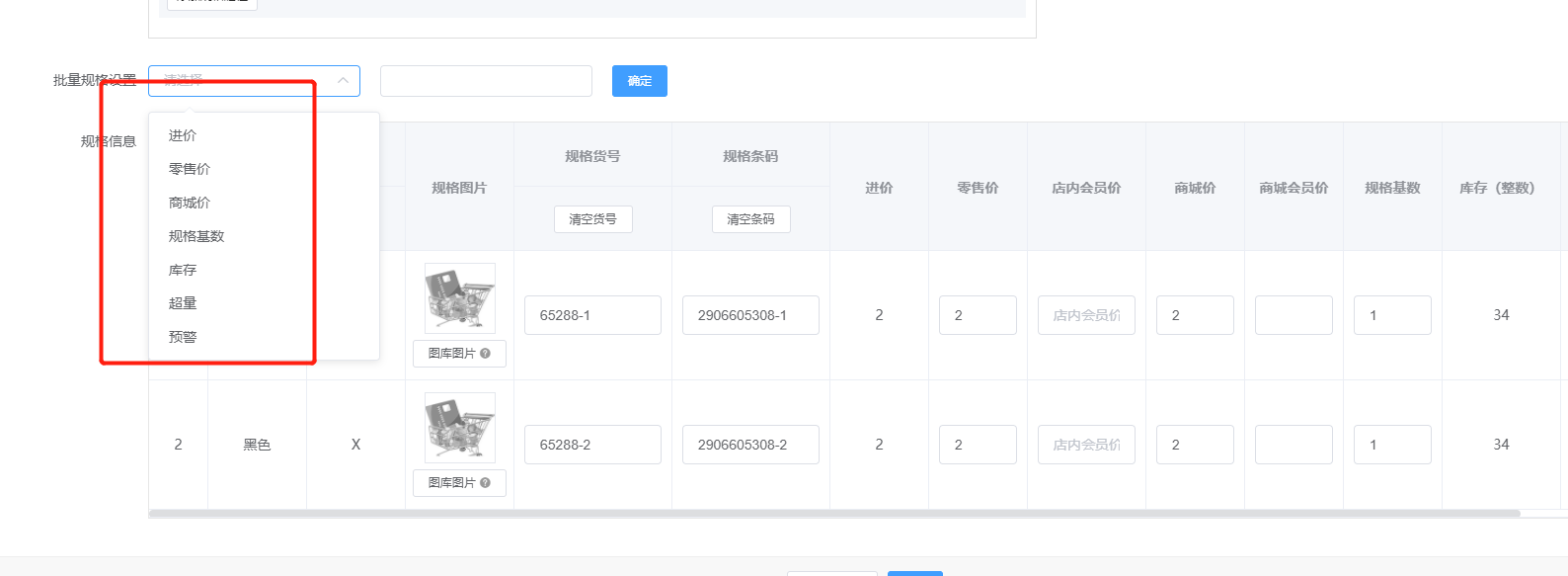Click the 进价 value 2 in row 65288-2
This screenshot has width=1568, height=576.
879,445
